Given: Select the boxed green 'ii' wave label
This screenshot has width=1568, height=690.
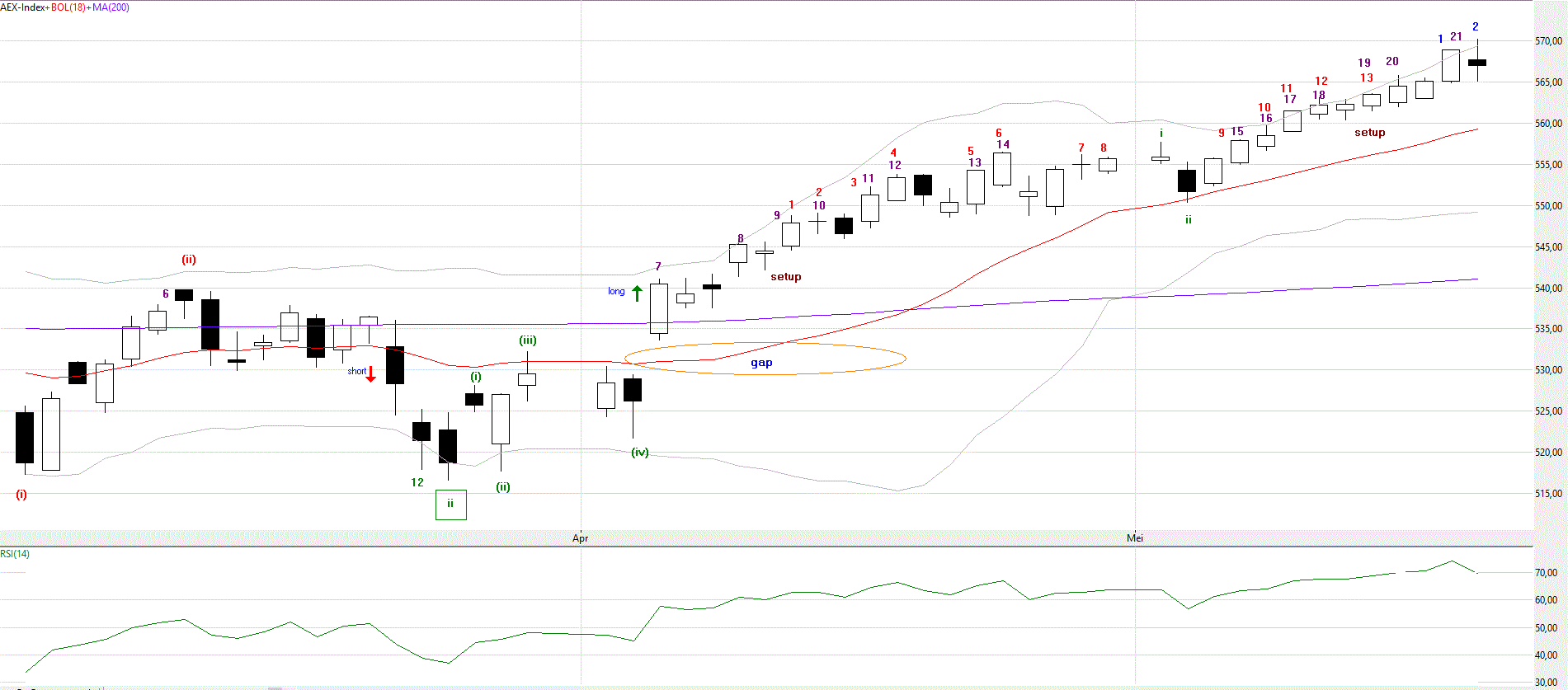Looking at the screenshot, I should pyautogui.click(x=450, y=505).
